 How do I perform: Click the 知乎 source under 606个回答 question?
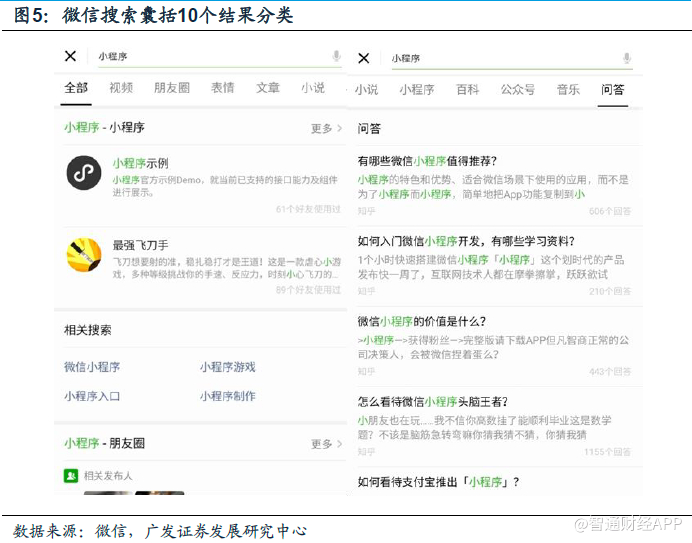[x=366, y=211]
